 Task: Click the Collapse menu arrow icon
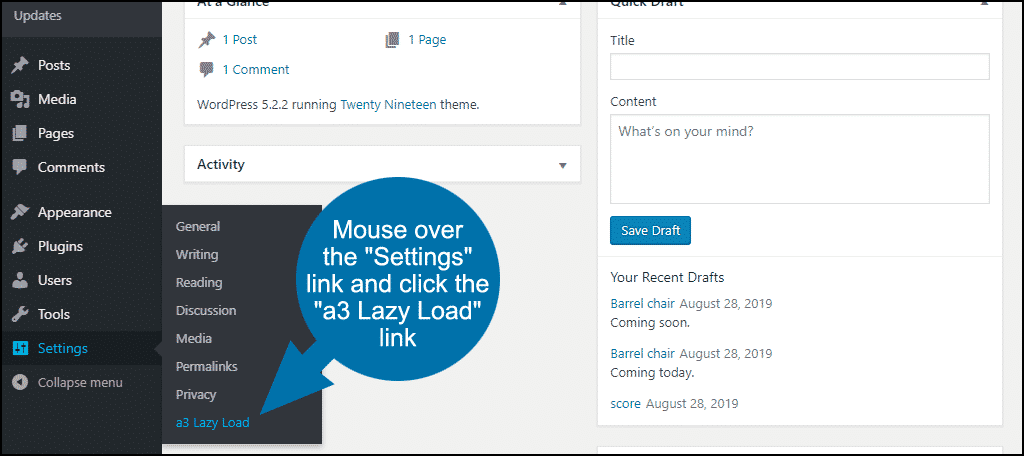coord(20,382)
